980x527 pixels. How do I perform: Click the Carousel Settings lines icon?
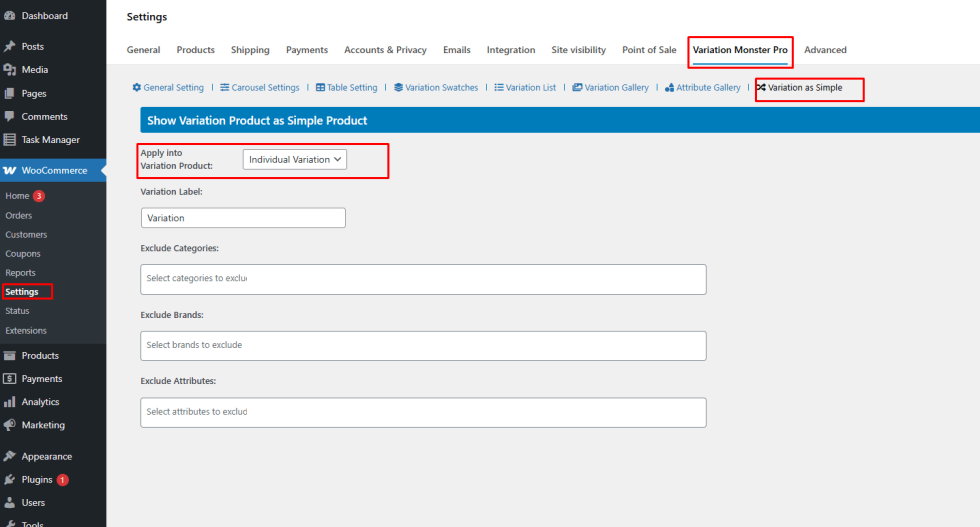224,88
